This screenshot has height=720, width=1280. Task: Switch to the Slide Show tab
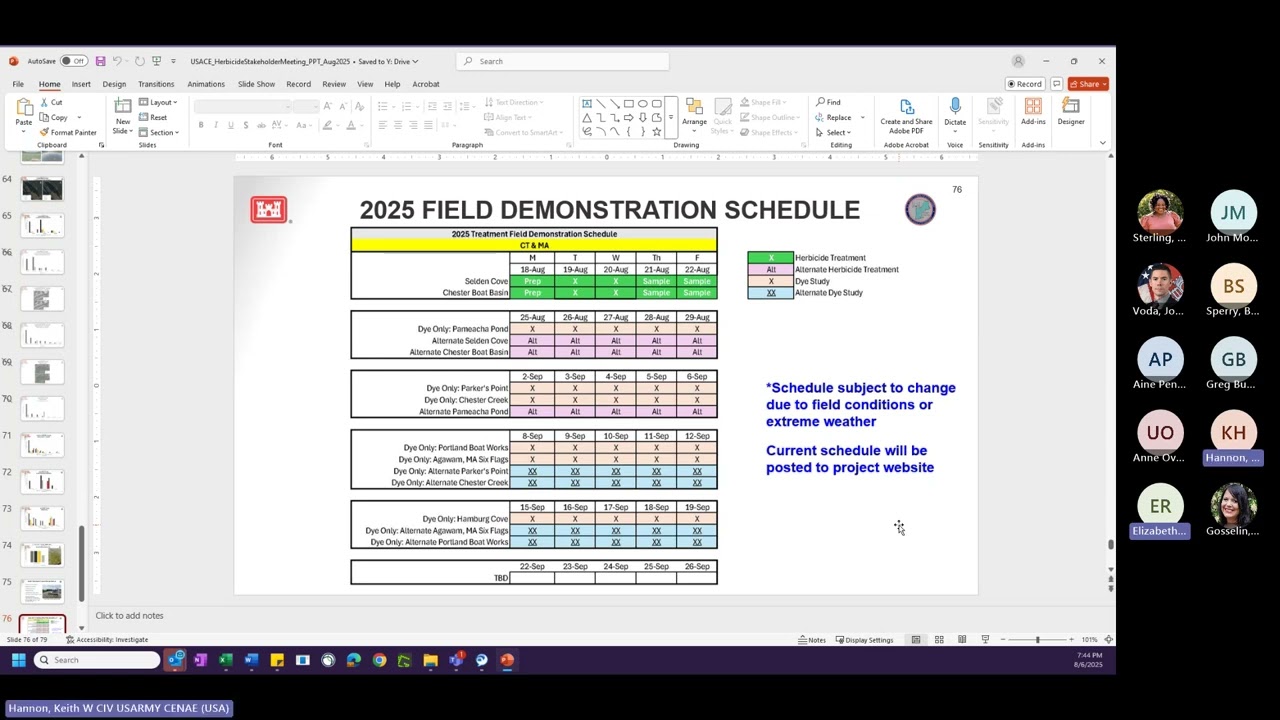point(256,84)
